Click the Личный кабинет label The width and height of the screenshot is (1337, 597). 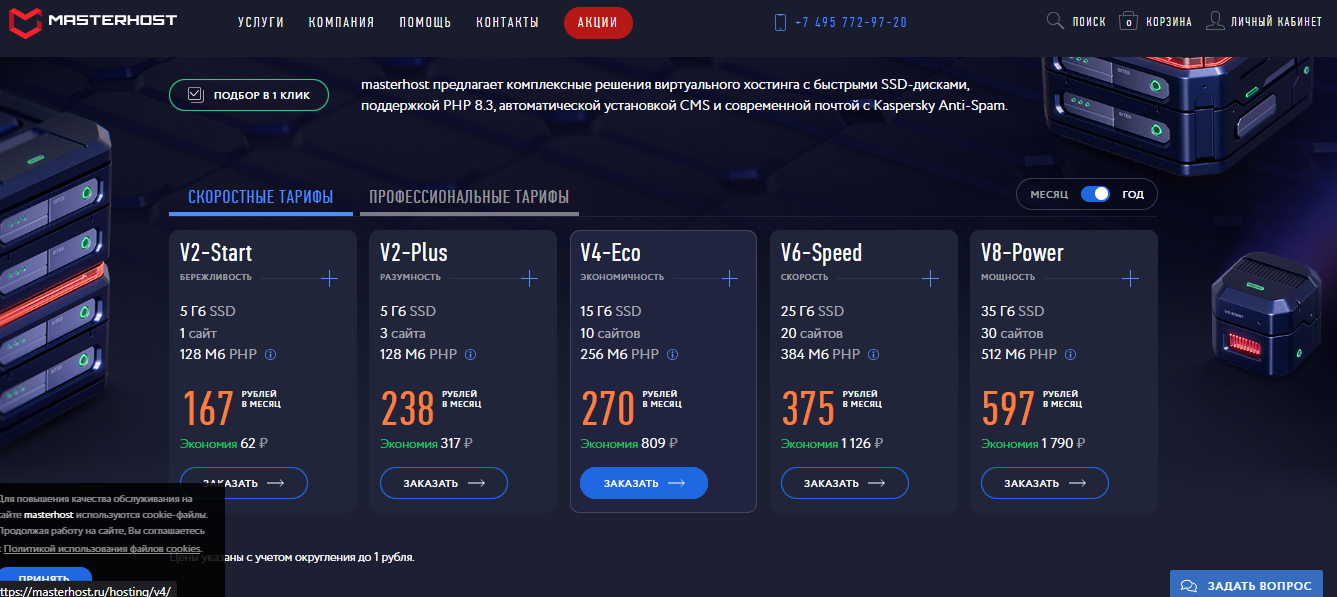coord(1277,22)
